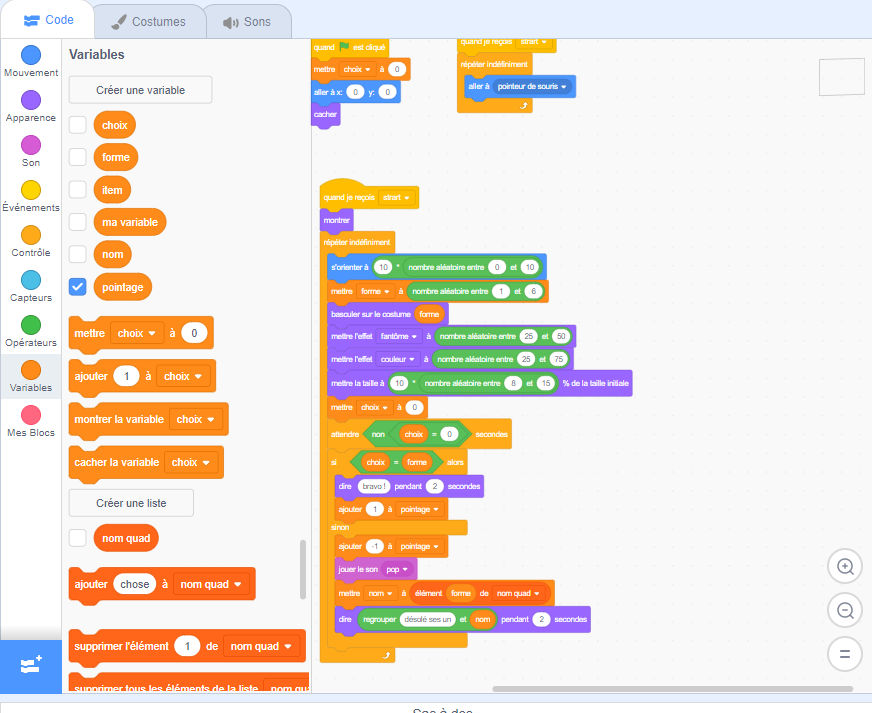Open the couleur effect dropdown

pyautogui.click(x=398, y=359)
